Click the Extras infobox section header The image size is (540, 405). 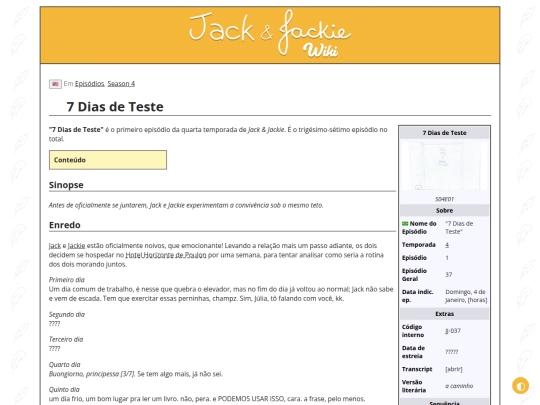(x=444, y=314)
